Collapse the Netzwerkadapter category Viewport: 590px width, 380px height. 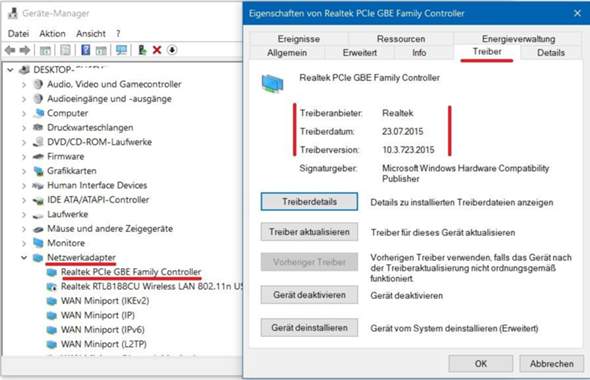click(24, 258)
